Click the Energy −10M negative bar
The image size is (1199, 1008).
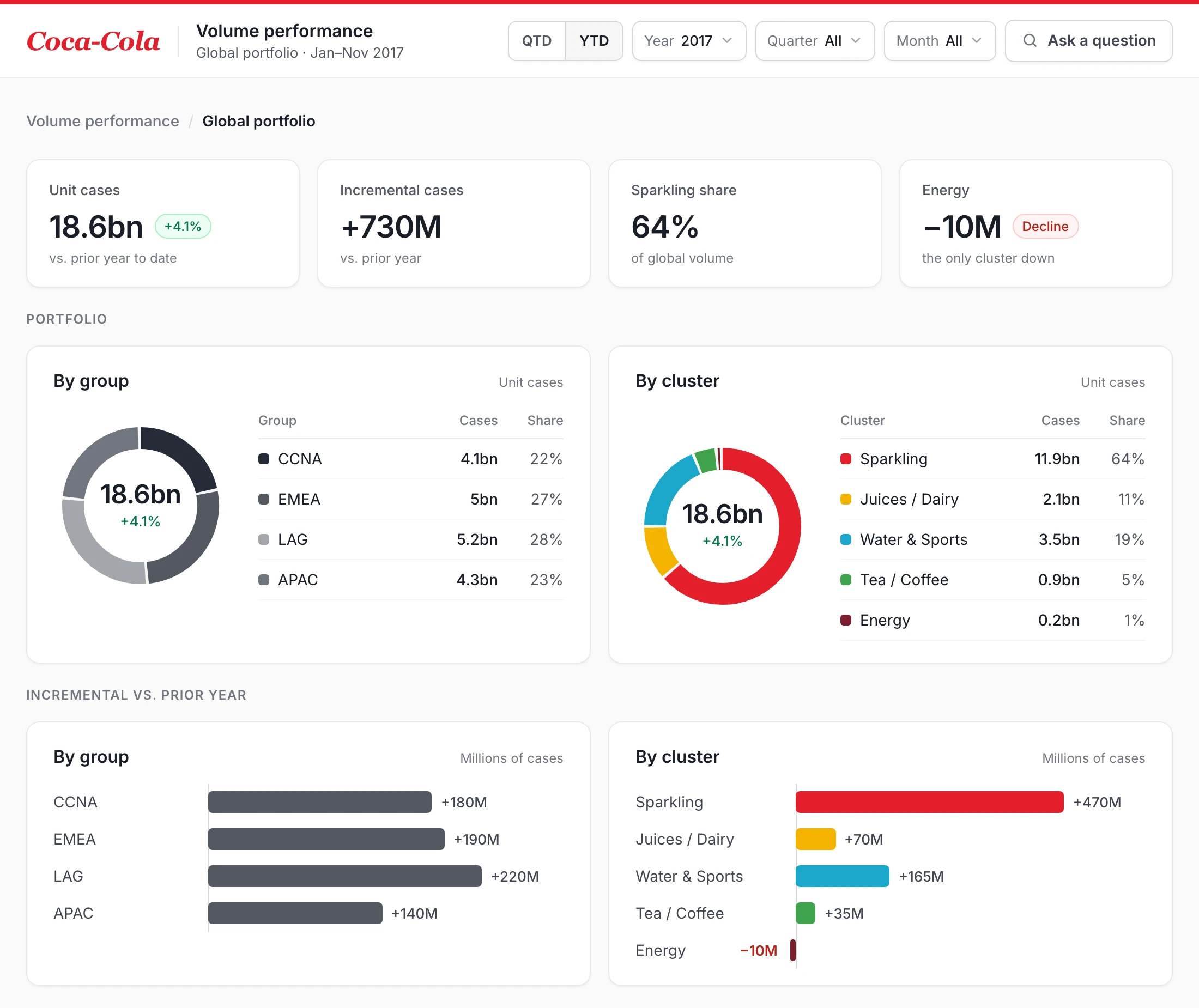point(792,950)
